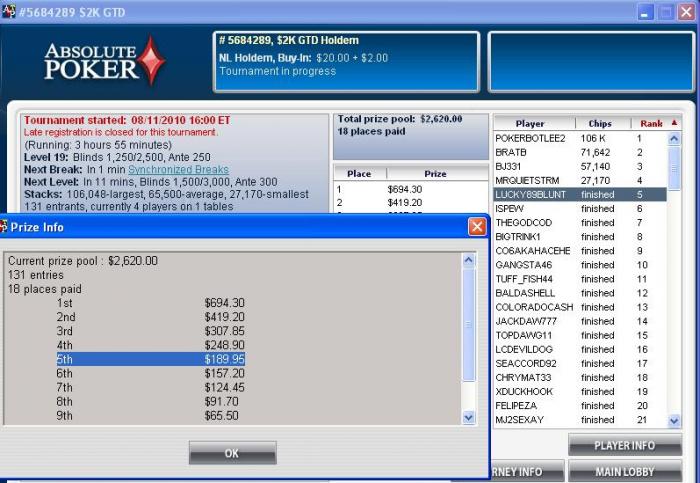
Task: Select player BIGTRINK1 row
Action: click(x=580, y=237)
